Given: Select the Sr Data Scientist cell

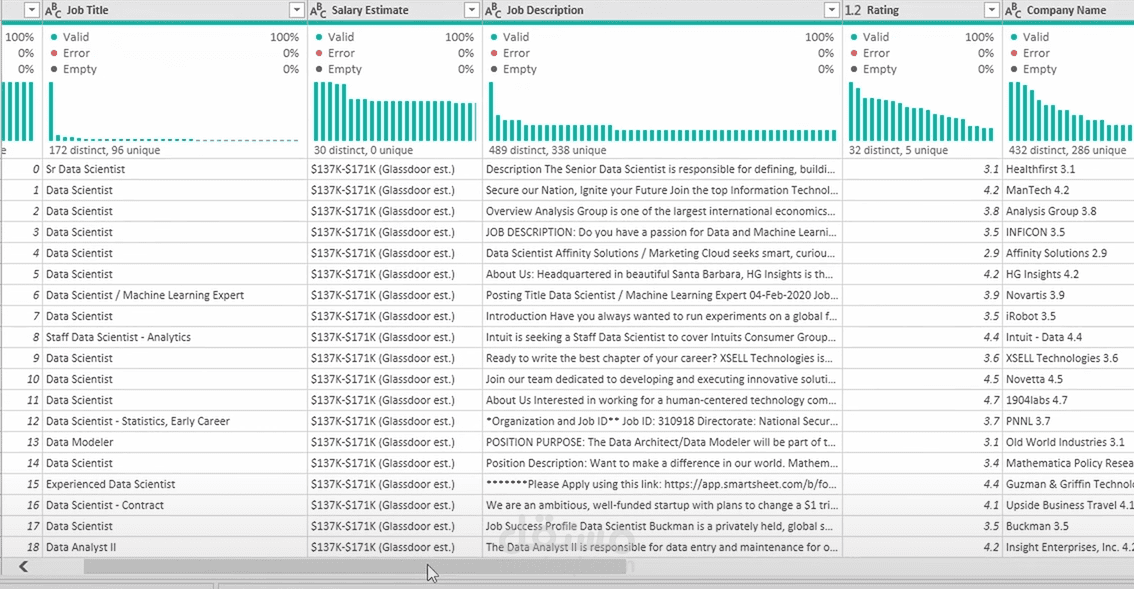Looking at the screenshot, I should coord(175,169).
